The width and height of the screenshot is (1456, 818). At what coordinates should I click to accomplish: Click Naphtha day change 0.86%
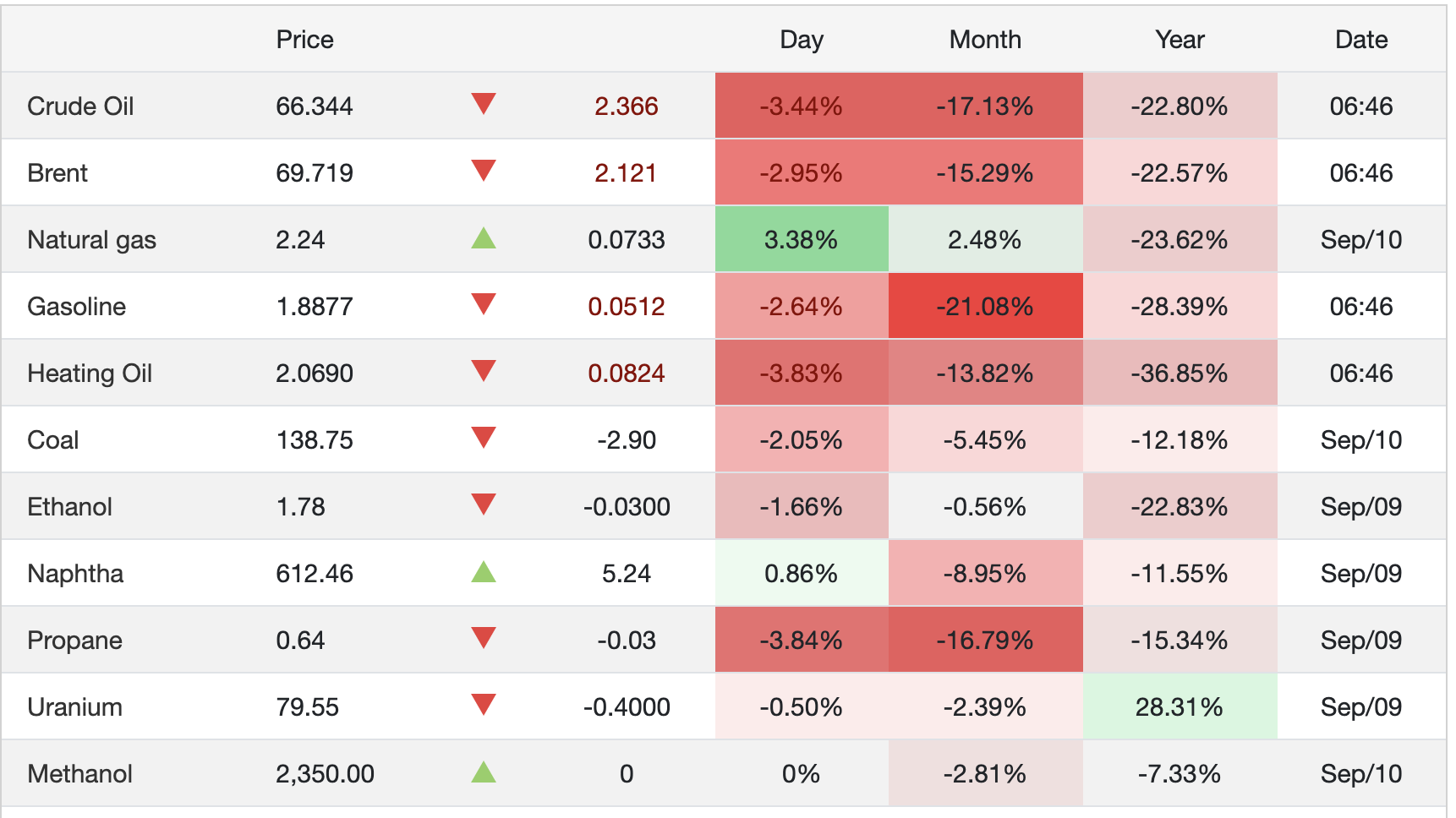(x=801, y=574)
